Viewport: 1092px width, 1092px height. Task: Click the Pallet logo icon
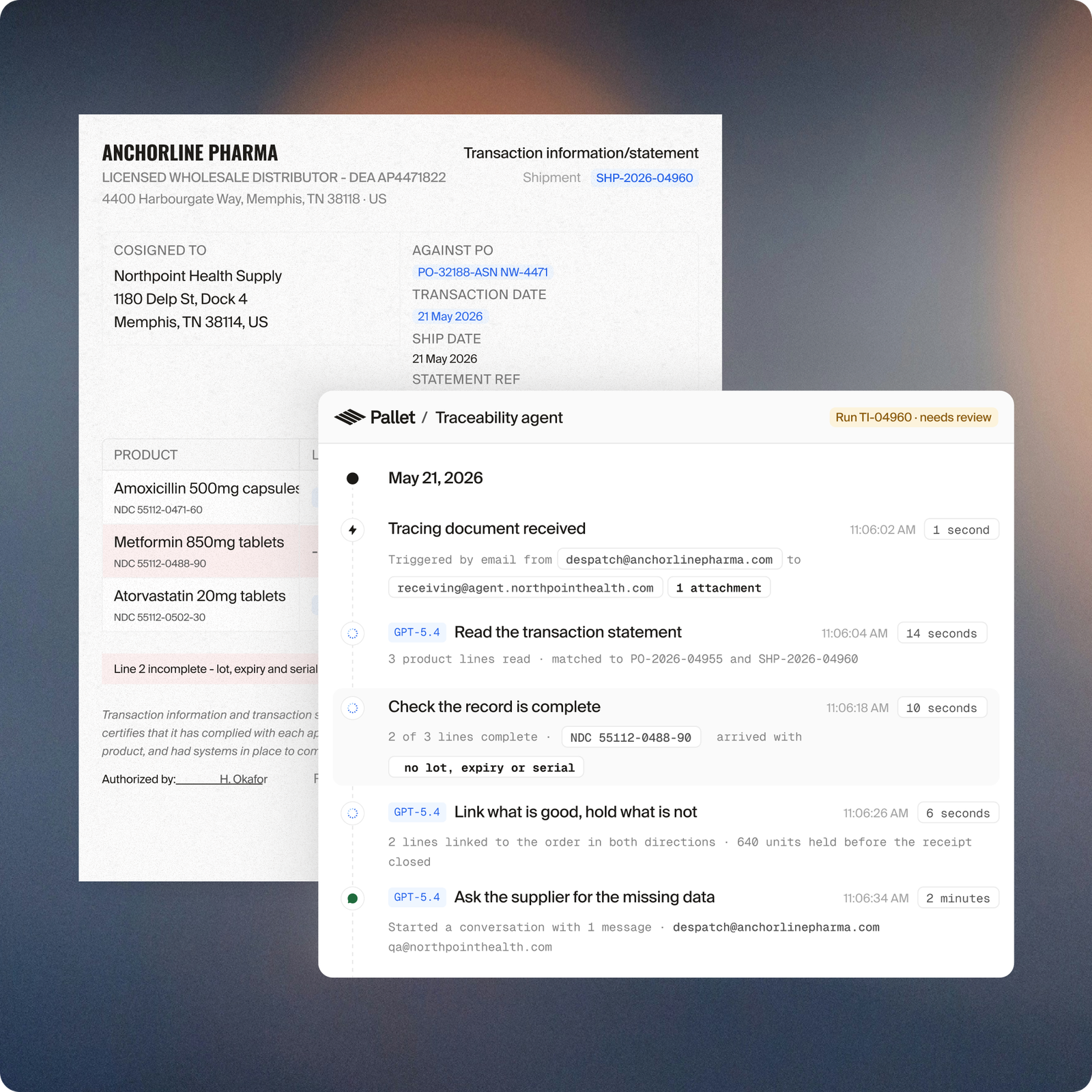pos(349,417)
